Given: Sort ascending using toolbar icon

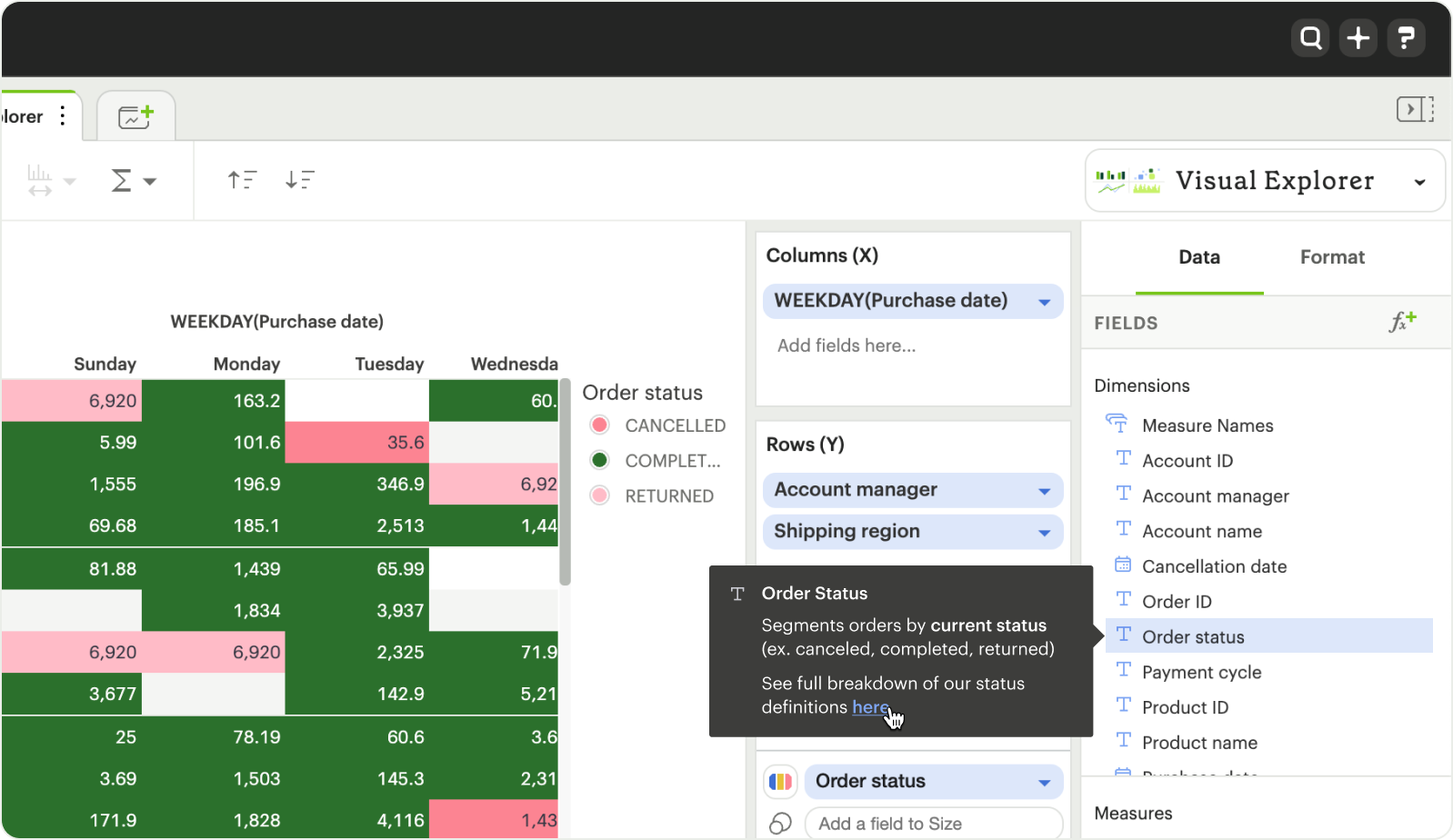Looking at the screenshot, I should tap(242, 180).
